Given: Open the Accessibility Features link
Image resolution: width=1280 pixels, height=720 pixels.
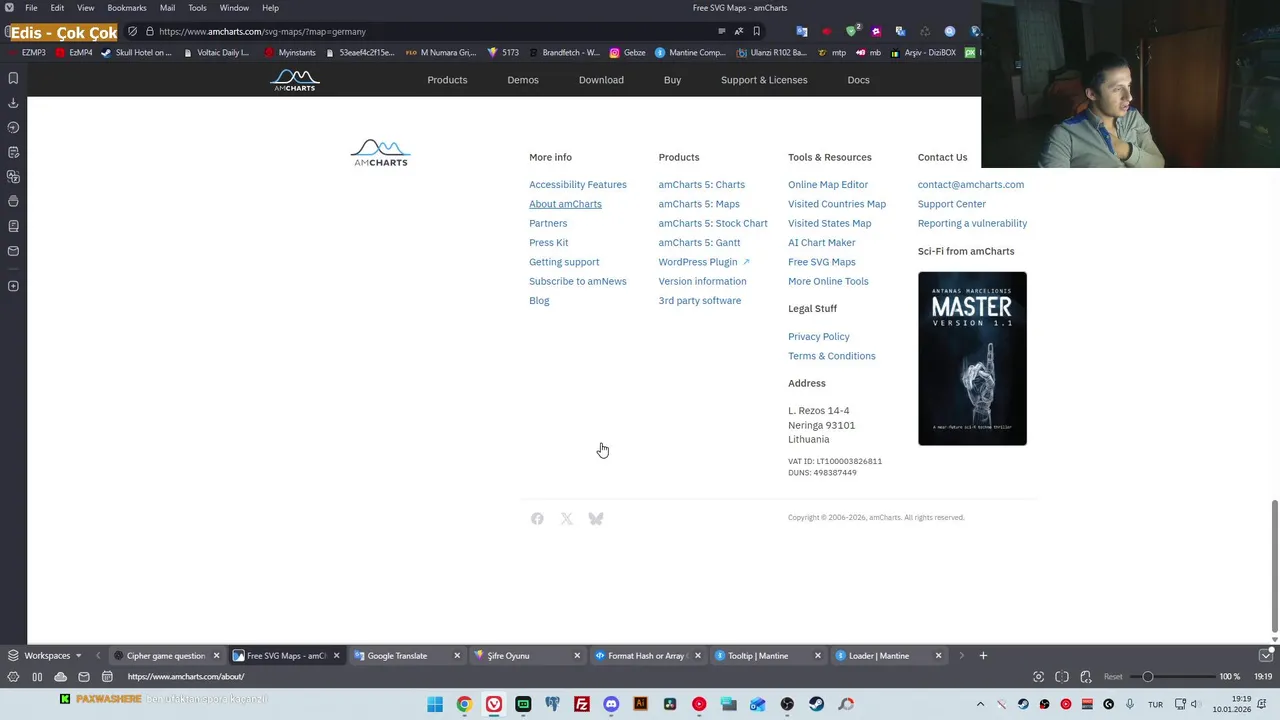Looking at the screenshot, I should click(x=578, y=185).
